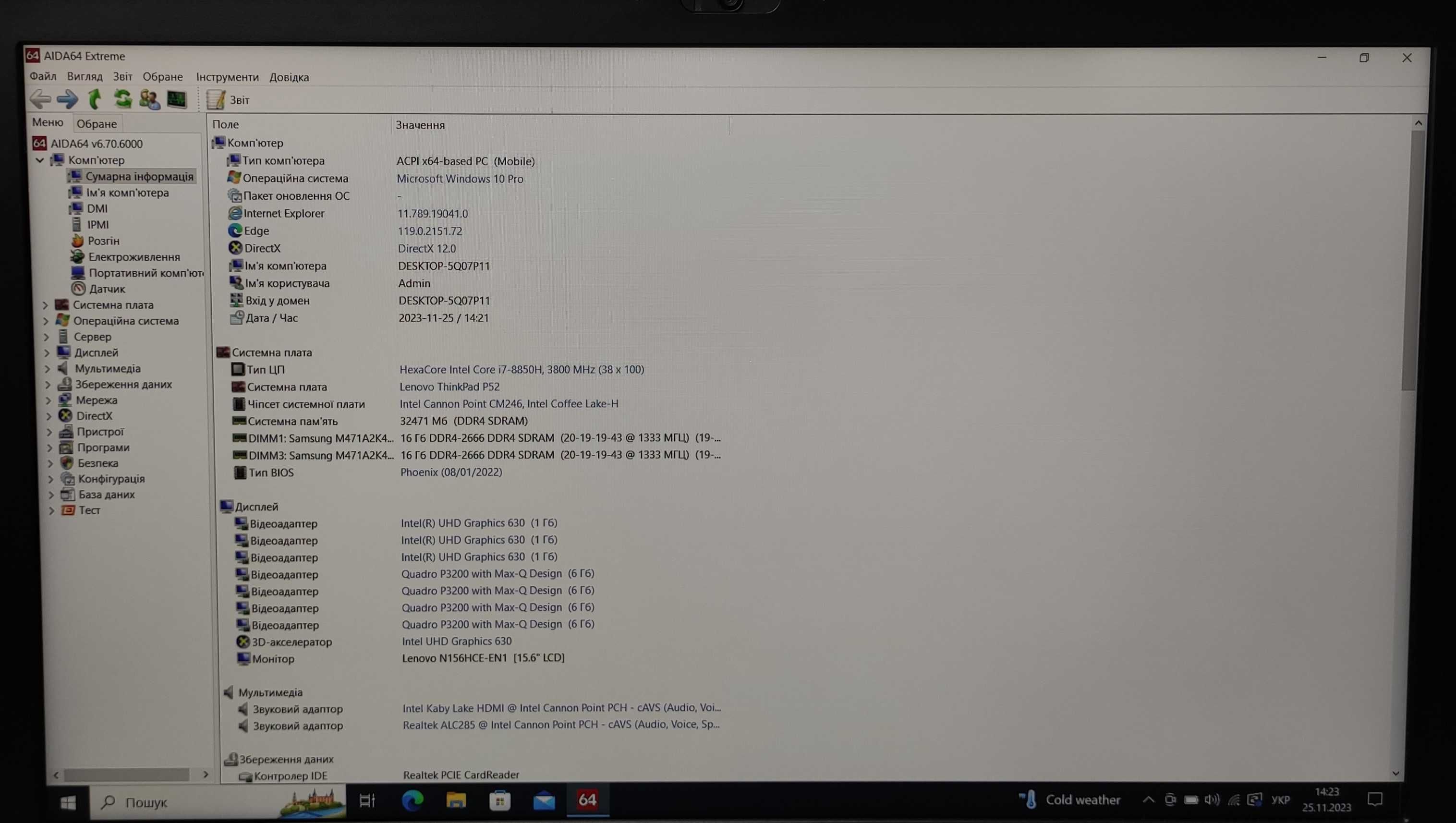Viewport: 1456px width, 823px height.
Task: Click the Звіт report view icon
Action: tap(214, 99)
